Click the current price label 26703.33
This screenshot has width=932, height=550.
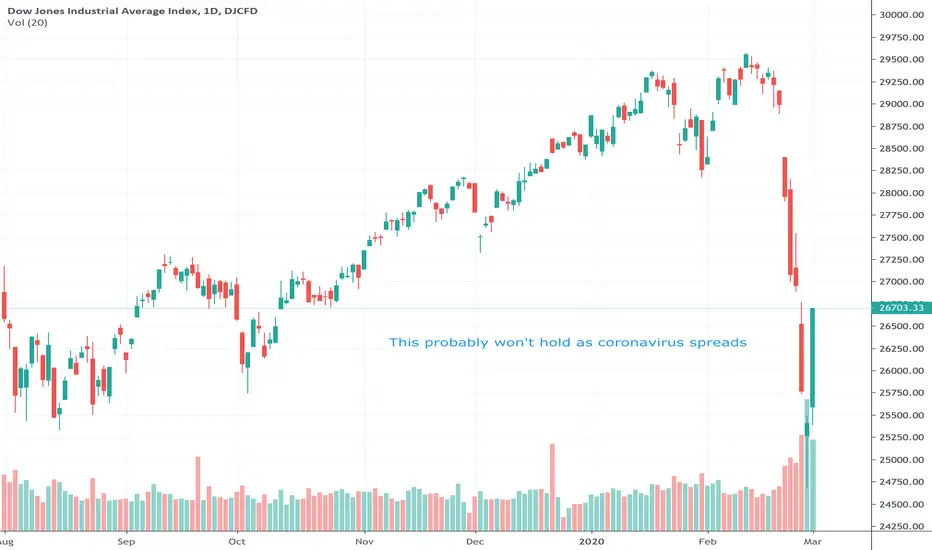901,307
